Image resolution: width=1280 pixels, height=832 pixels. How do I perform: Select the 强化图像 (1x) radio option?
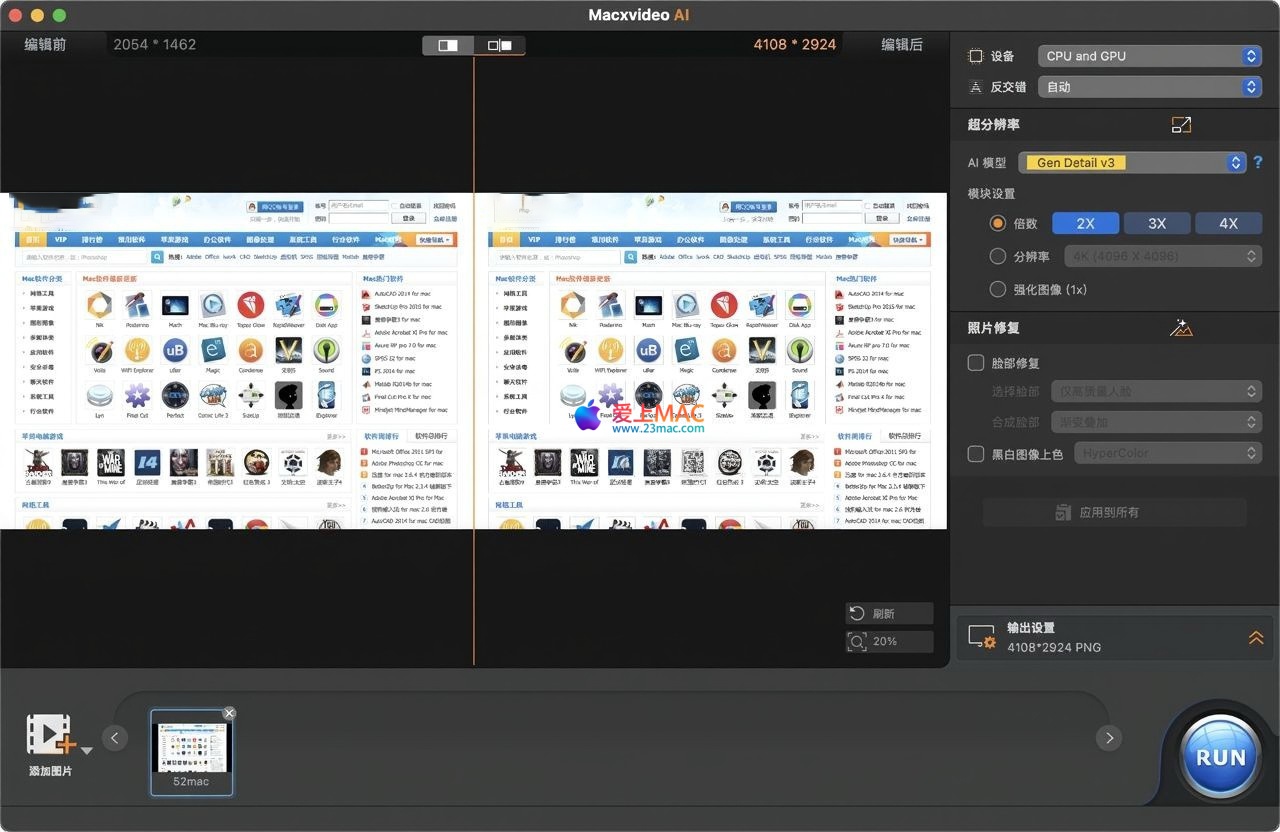tap(997, 289)
